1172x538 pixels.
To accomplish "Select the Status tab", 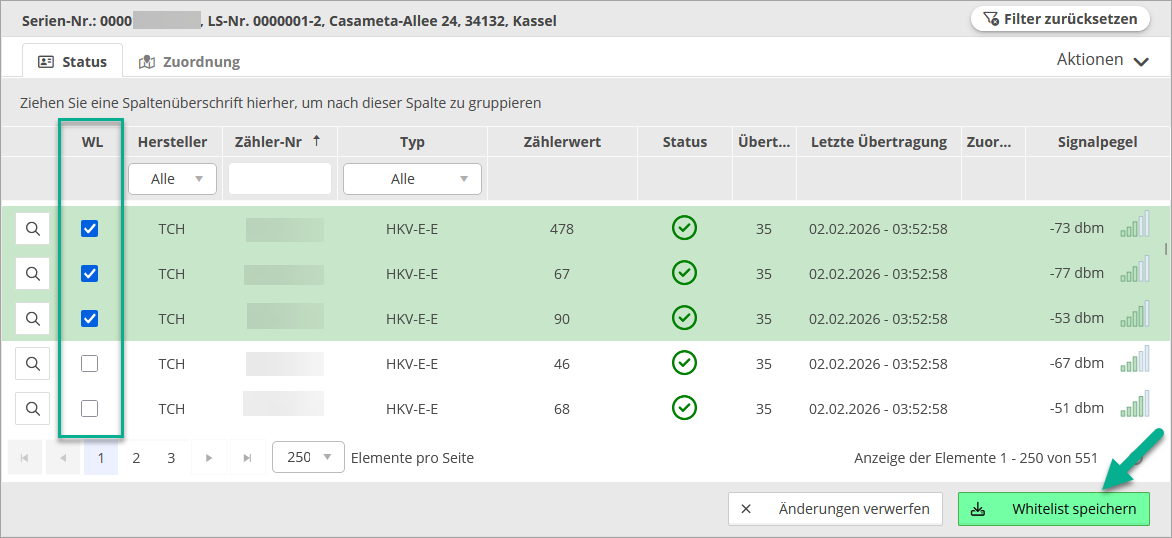I will [72, 62].
